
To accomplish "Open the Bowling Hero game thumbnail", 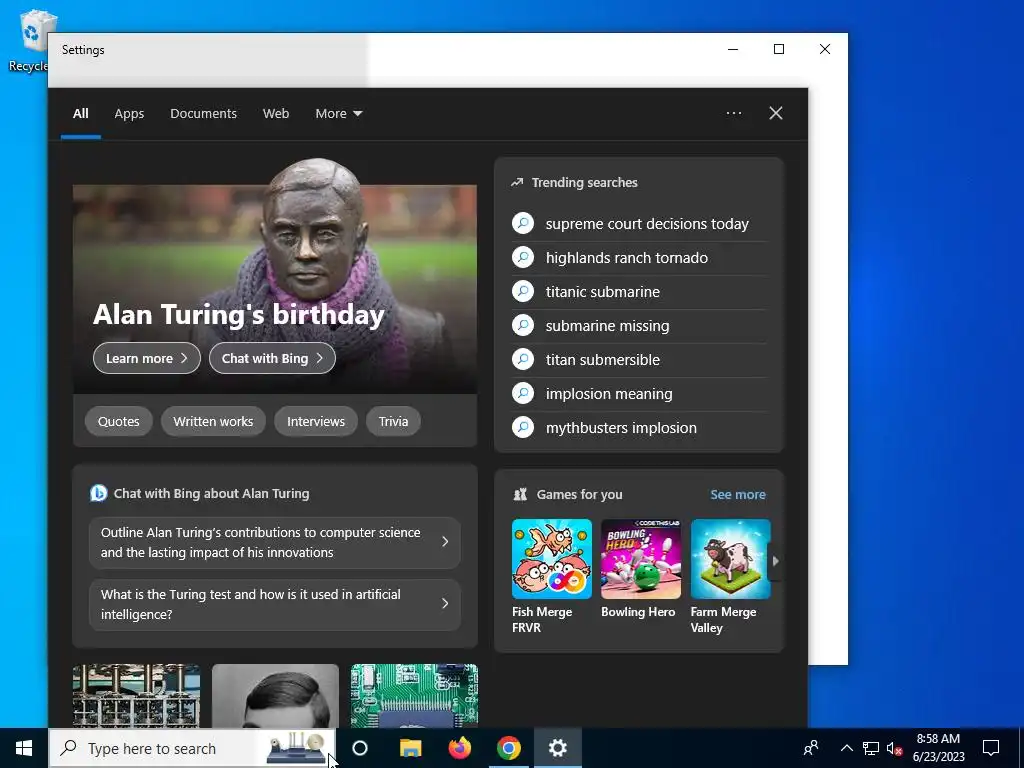I will pos(641,559).
